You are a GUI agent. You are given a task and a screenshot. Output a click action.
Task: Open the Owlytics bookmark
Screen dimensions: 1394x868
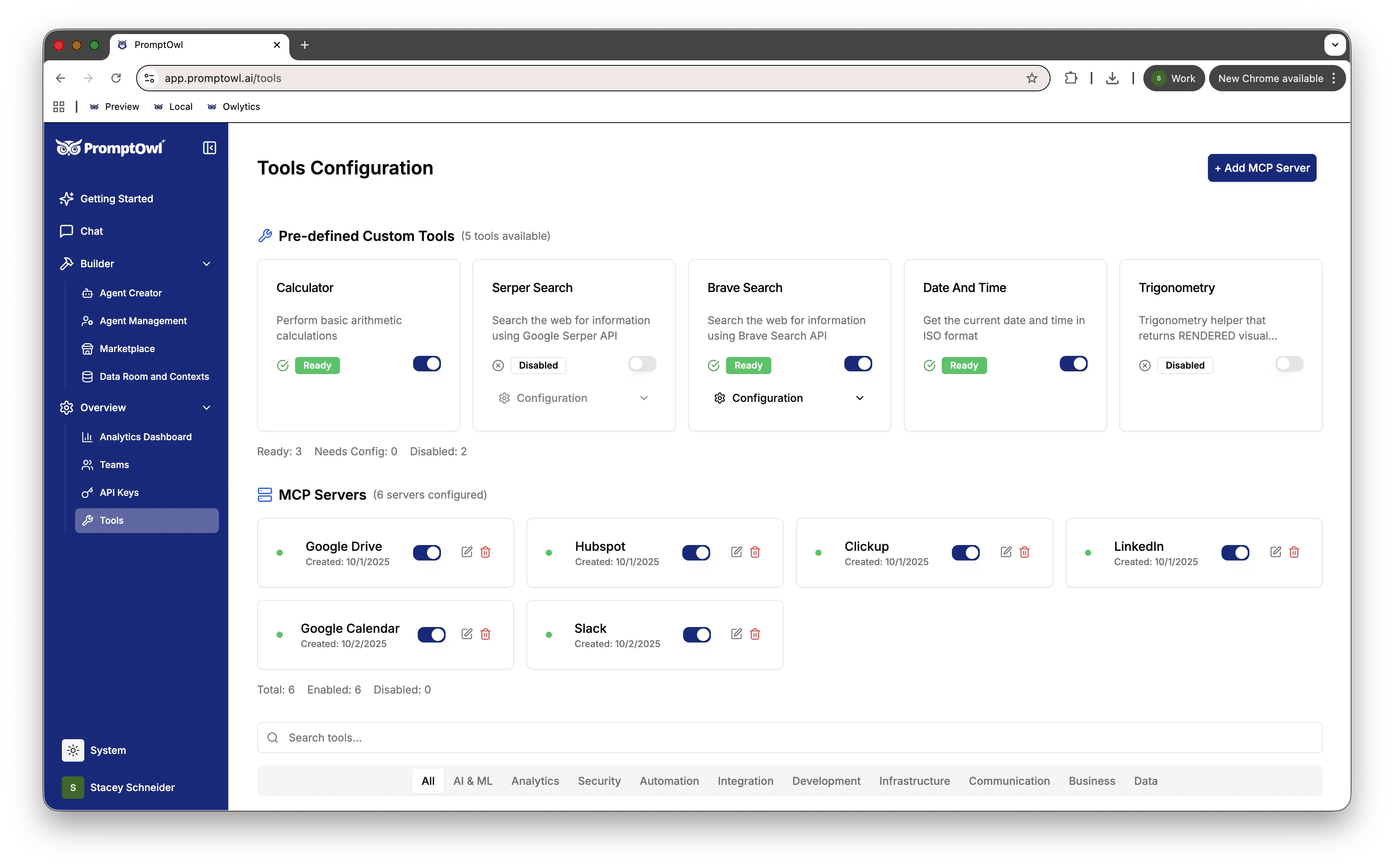coord(234,107)
